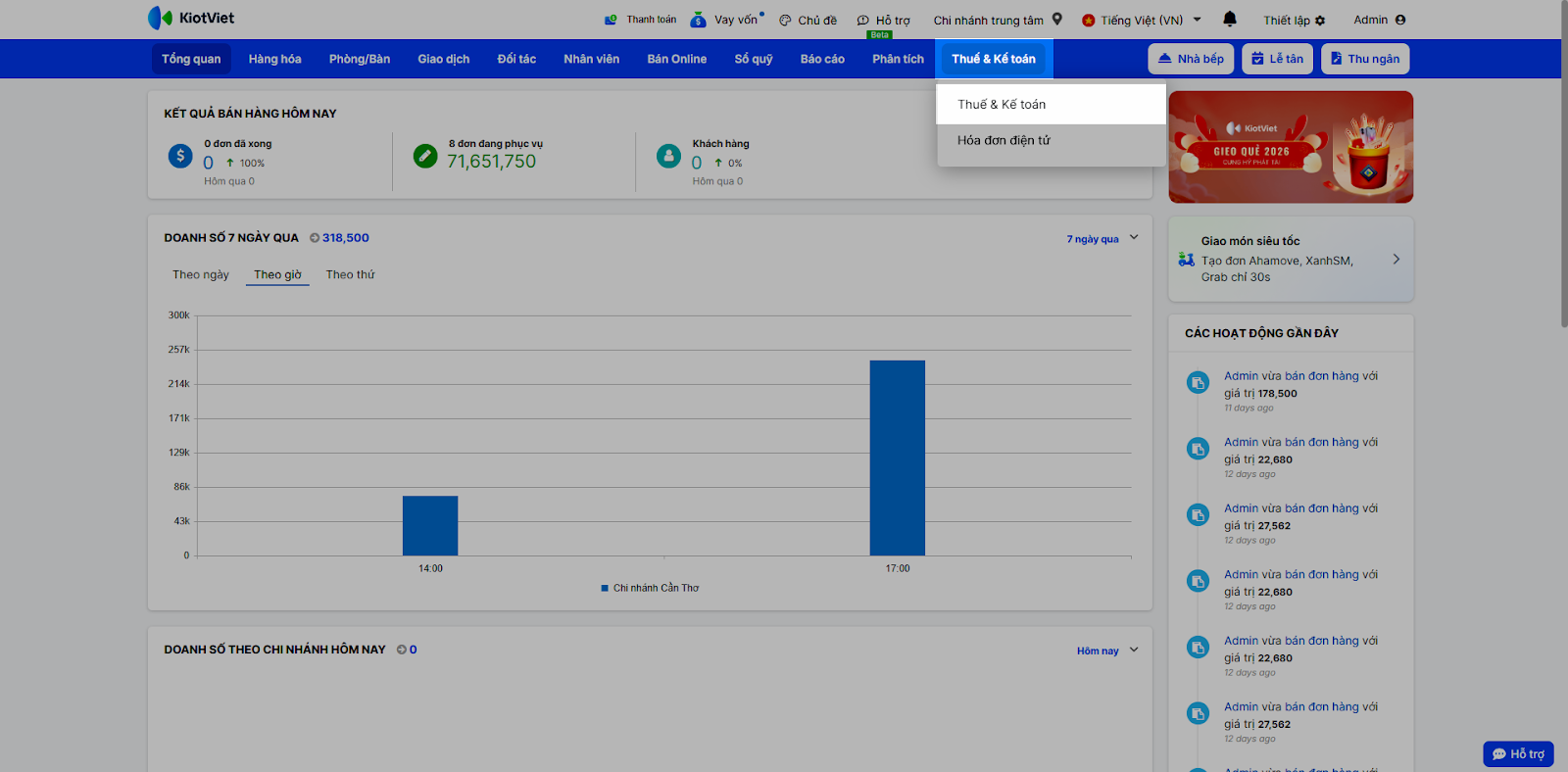Open the Giao món siêu tốc arrow
1568x772 pixels.
pos(1396,260)
